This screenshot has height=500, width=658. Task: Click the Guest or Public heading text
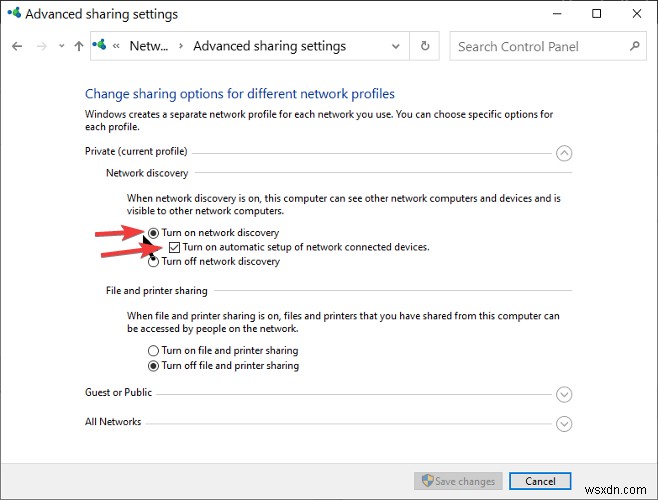point(118,393)
